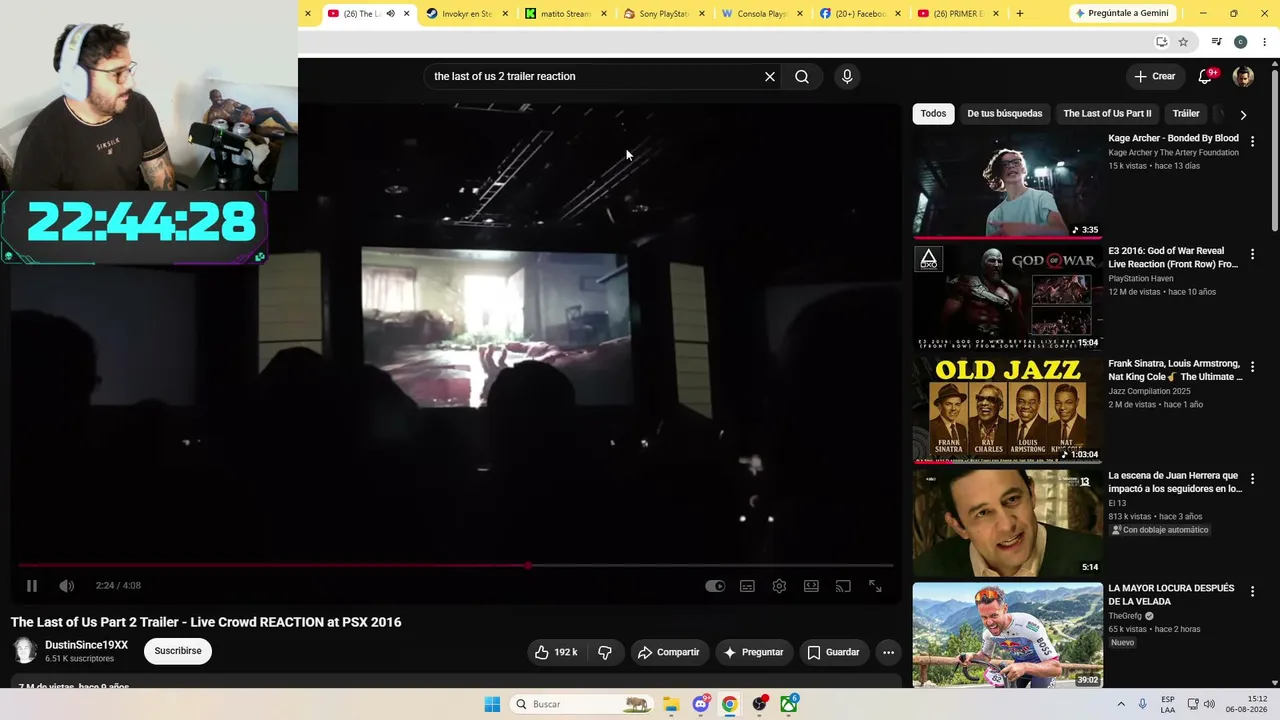The width and height of the screenshot is (1280, 720).
Task: Toggle subtitles in the video player
Action: click(747, 586)
